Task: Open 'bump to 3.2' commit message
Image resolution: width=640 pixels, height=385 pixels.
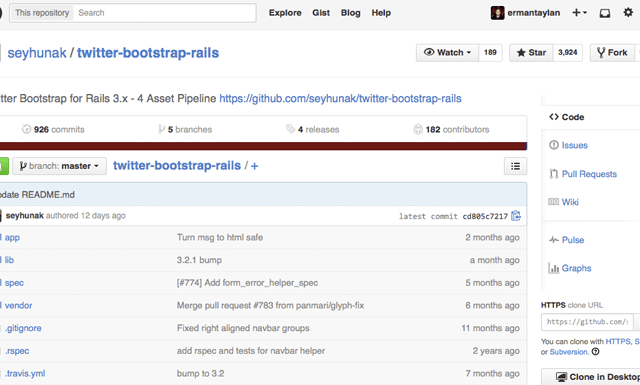Action: [x=200, y=374]
